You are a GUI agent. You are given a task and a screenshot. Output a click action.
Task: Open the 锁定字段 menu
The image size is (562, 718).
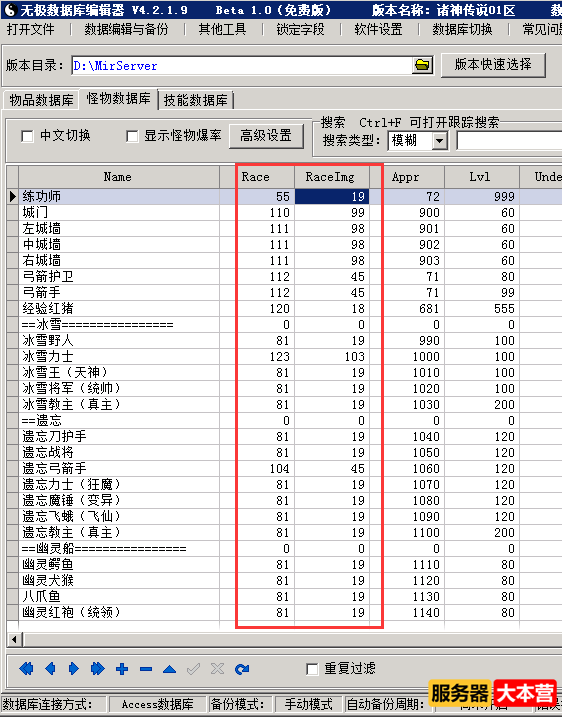tap(300, 29)
